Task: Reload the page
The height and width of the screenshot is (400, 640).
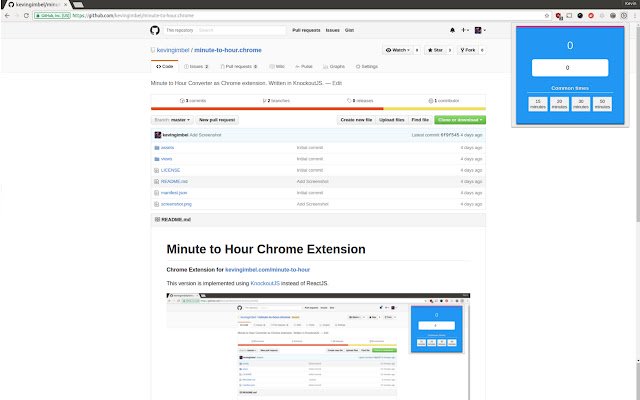Action: pyautogui.click(x=26, y=16)
